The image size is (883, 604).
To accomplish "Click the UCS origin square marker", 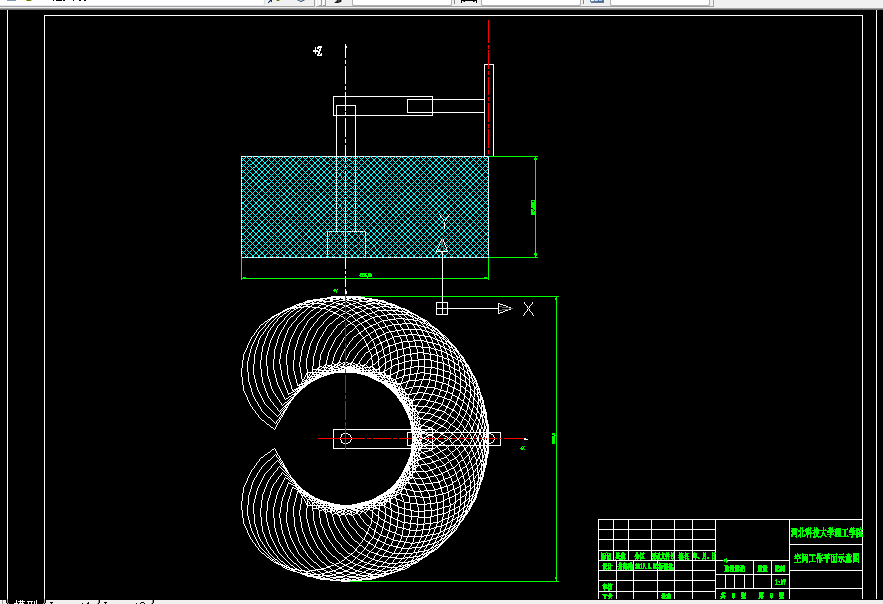I will 442,308.
